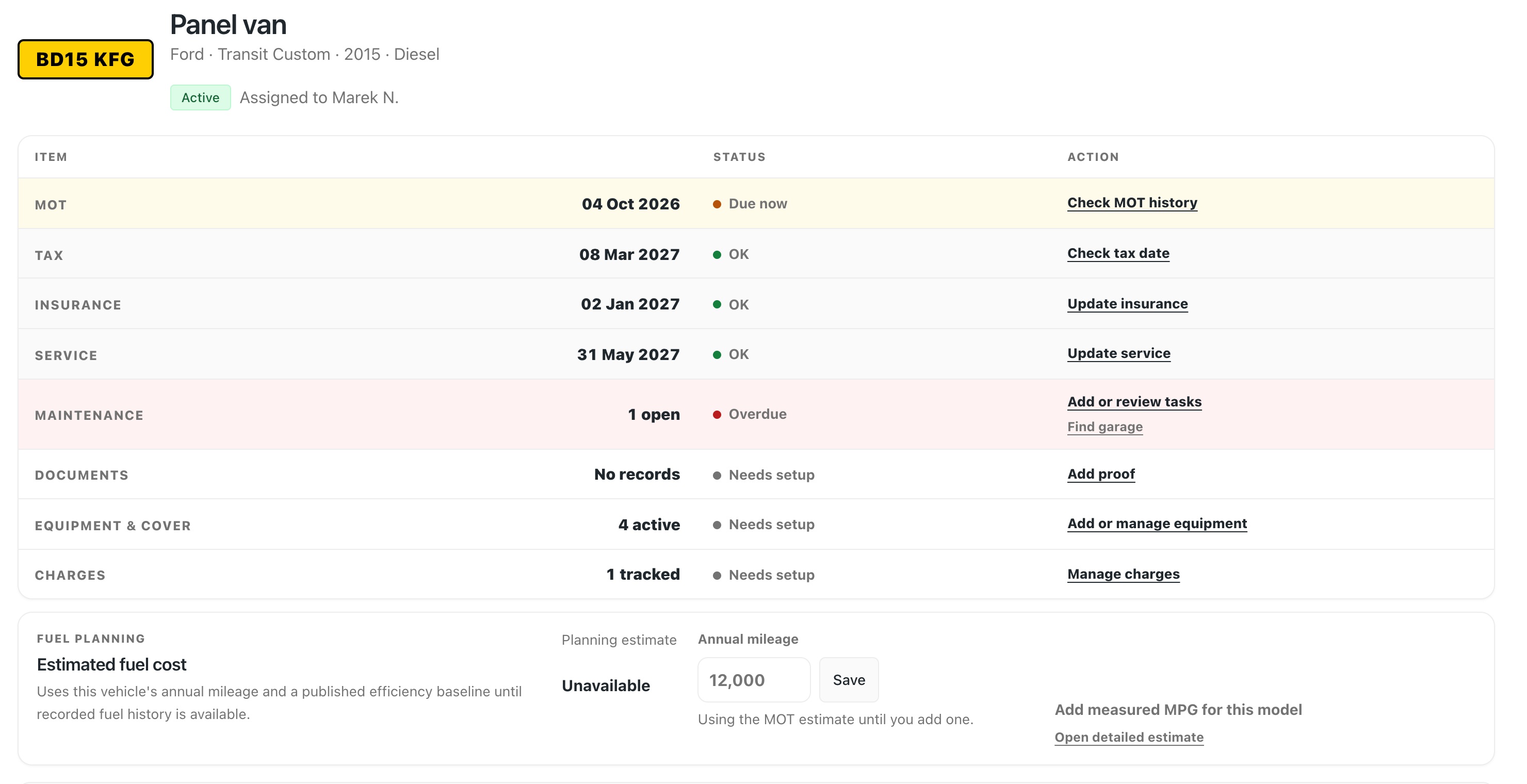
Task: Select Needs setup in the Charges row
Action: coord(763,575)
